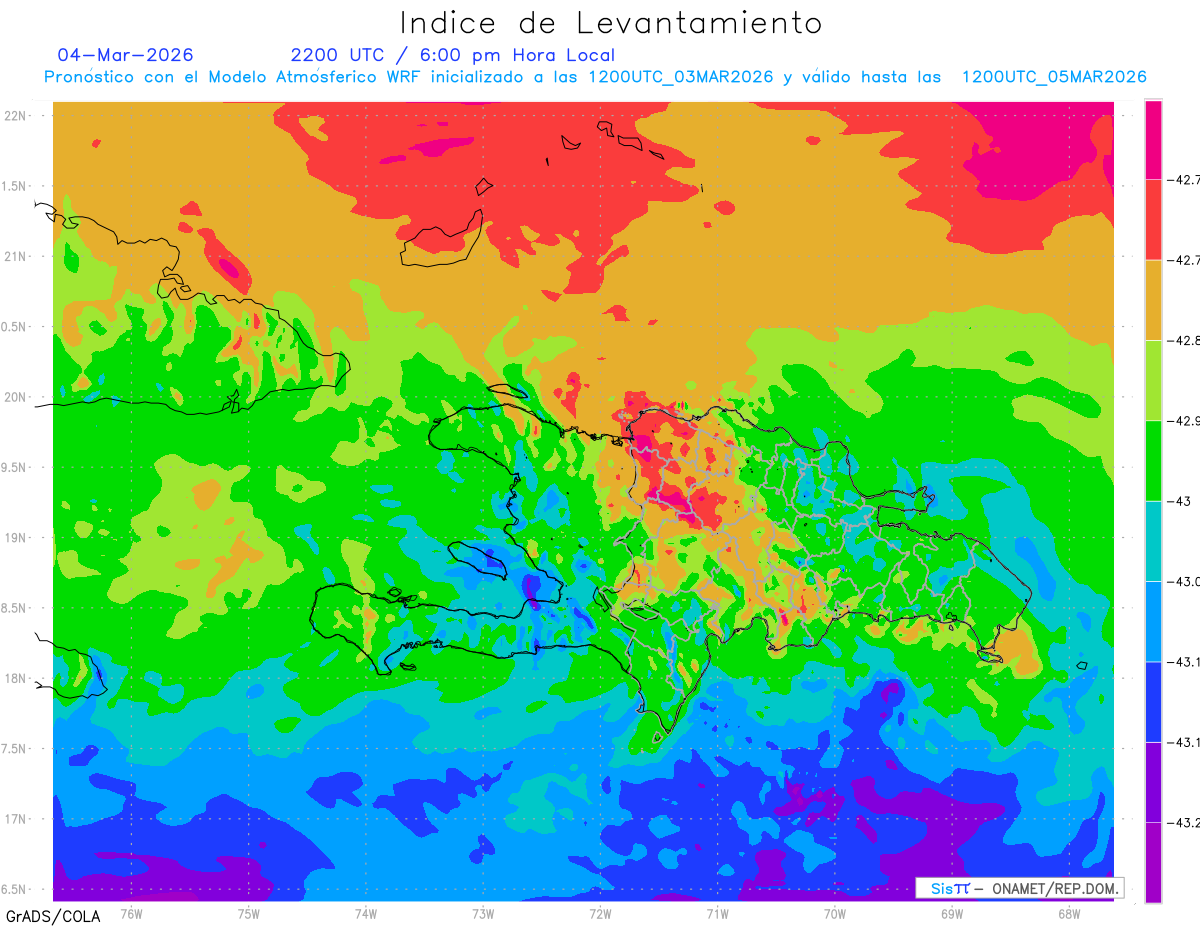Select the yellow-green legend color band

(x=1153, y=380)
